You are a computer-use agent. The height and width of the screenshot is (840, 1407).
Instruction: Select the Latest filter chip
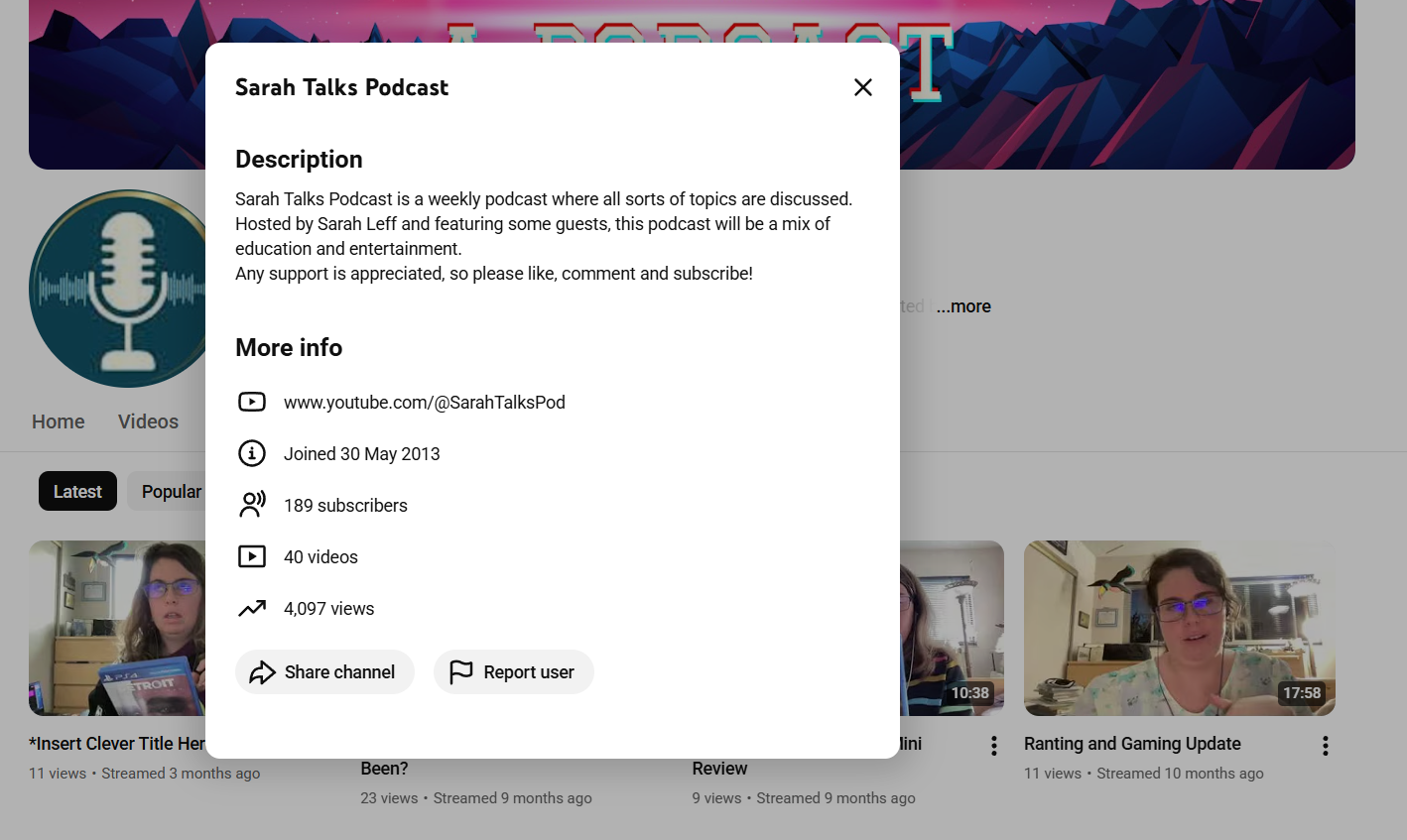pos(77,491)
